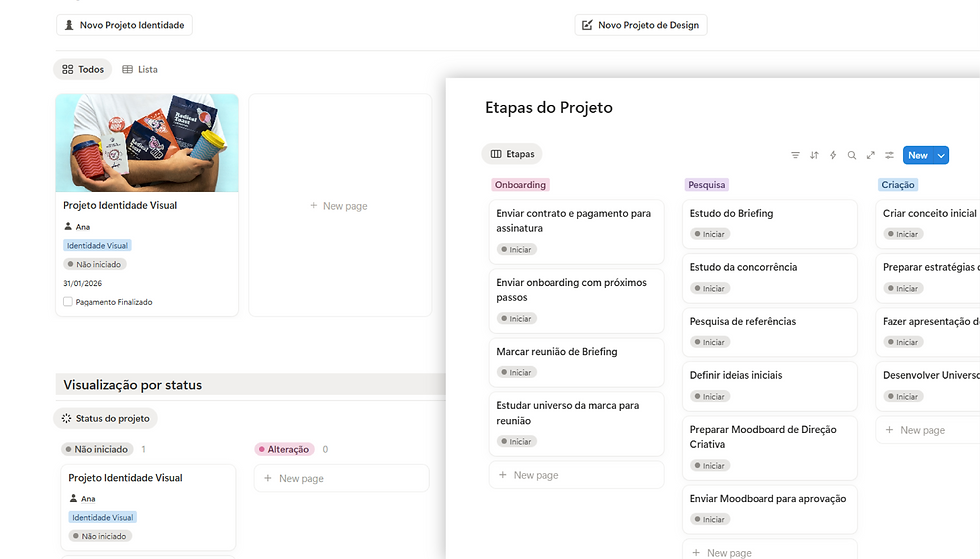The height and width of the screenshot is (559, 980).
Task: Click the person icon in Novo Projeto Identidade
Action: click(69, 25)
